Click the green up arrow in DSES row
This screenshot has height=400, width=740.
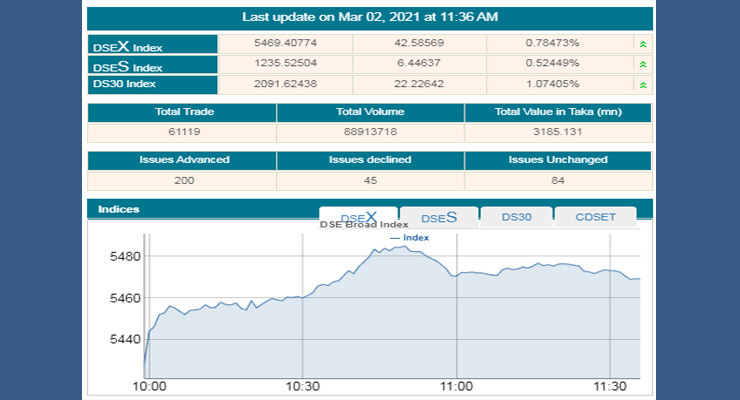(x=642, y=65)
